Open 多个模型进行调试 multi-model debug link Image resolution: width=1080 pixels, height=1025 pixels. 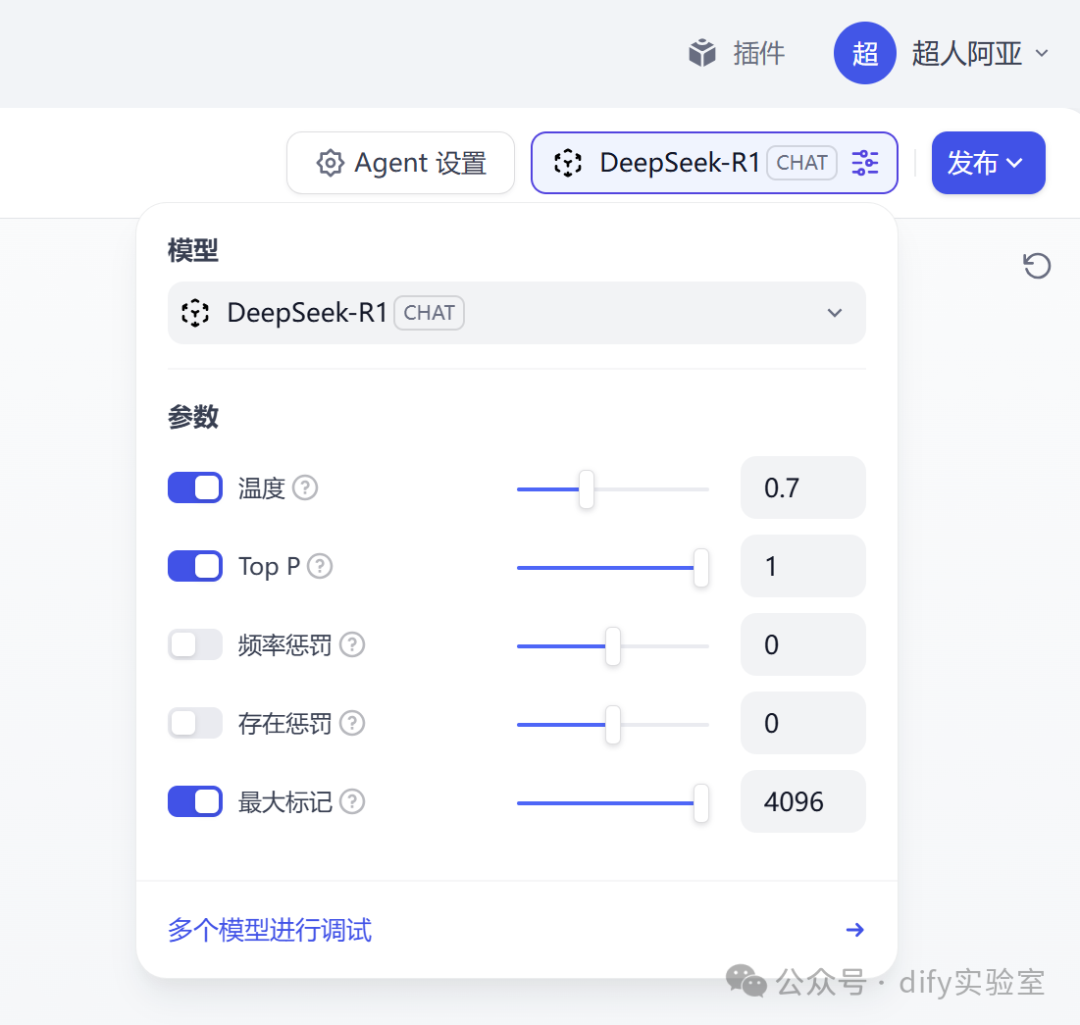(x=270, y=930)
